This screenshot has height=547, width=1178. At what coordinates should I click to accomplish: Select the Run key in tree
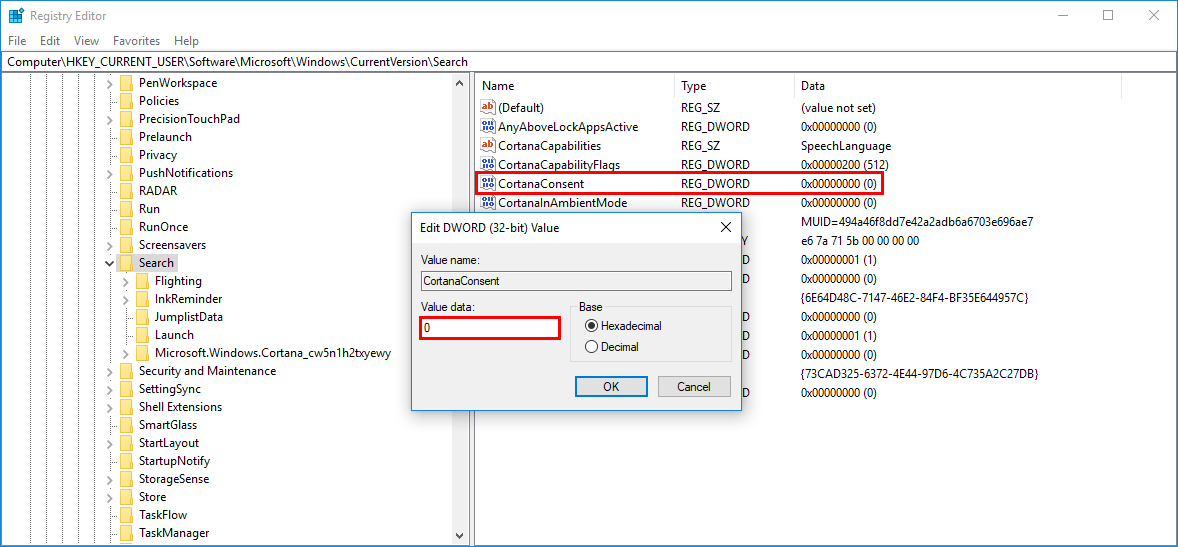pyautogui.click(x=149, y=209)
